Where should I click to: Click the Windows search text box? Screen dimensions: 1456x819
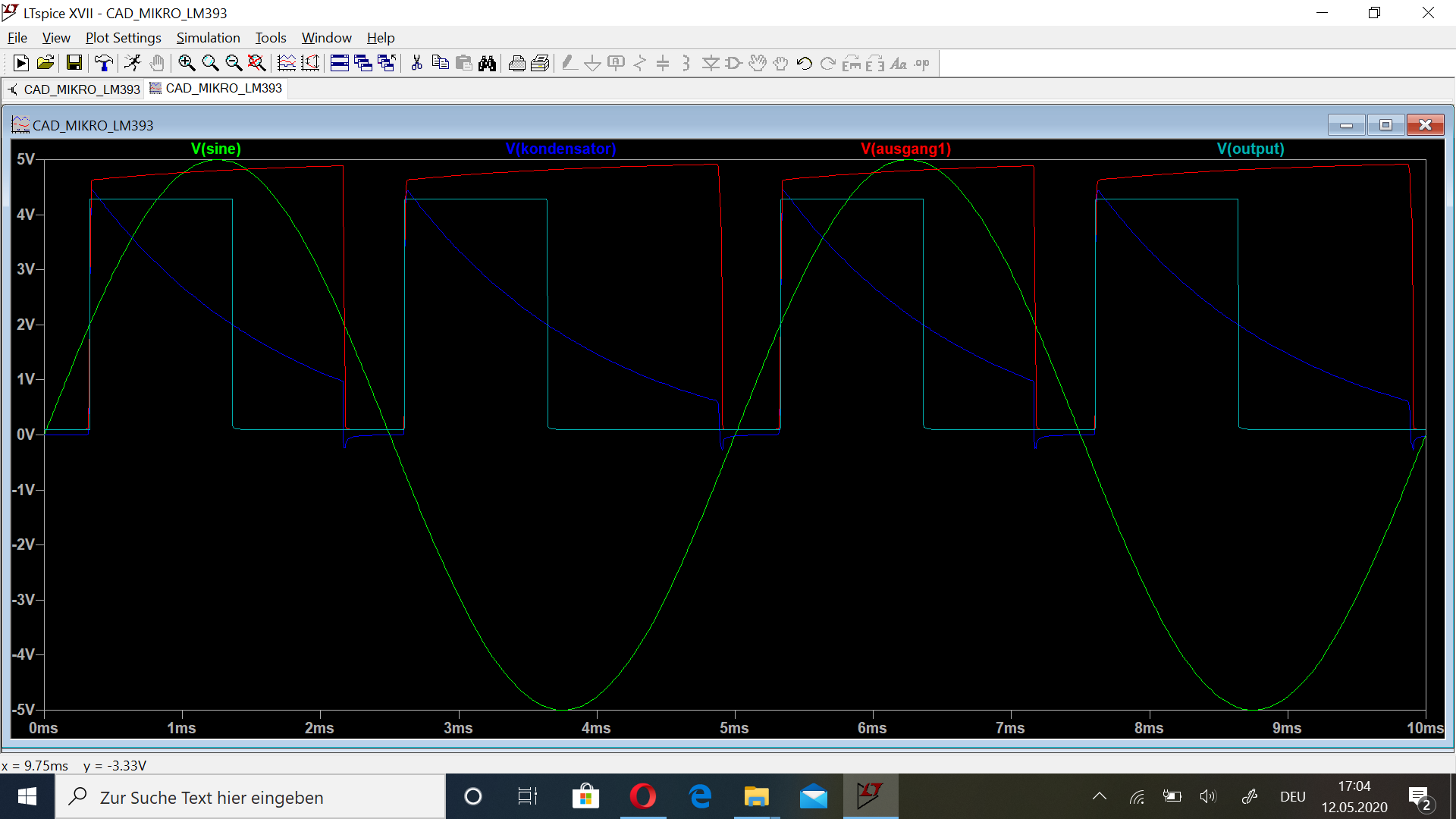(250, 796)
